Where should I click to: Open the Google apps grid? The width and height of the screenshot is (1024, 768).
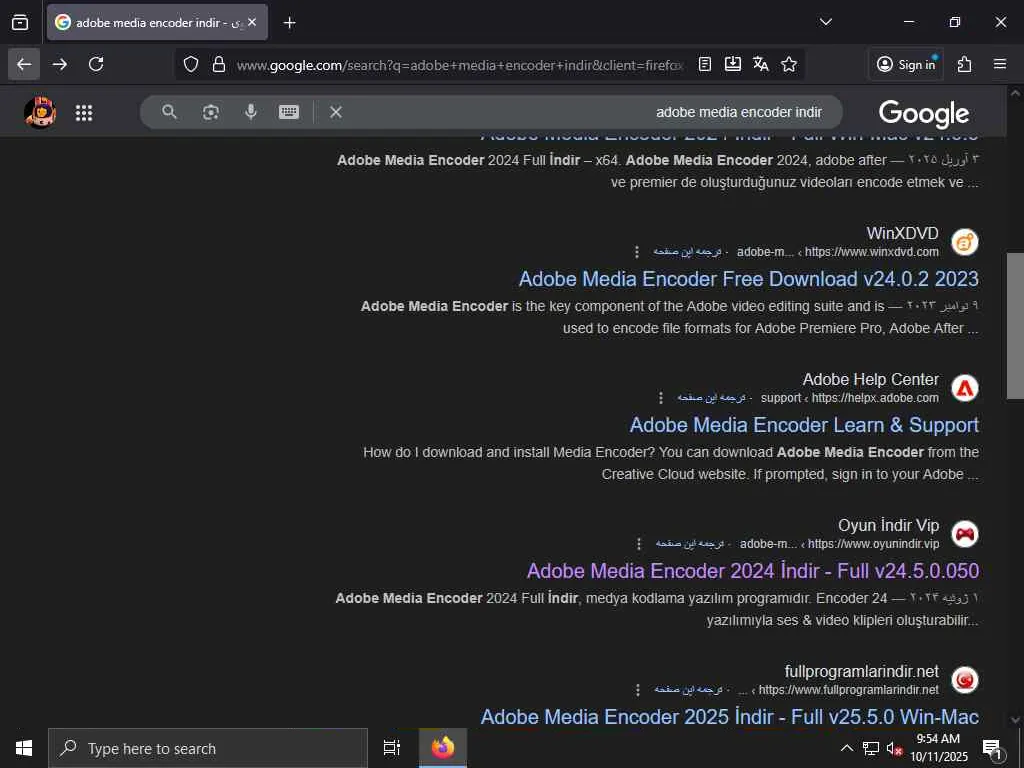[x=84, y=113]
